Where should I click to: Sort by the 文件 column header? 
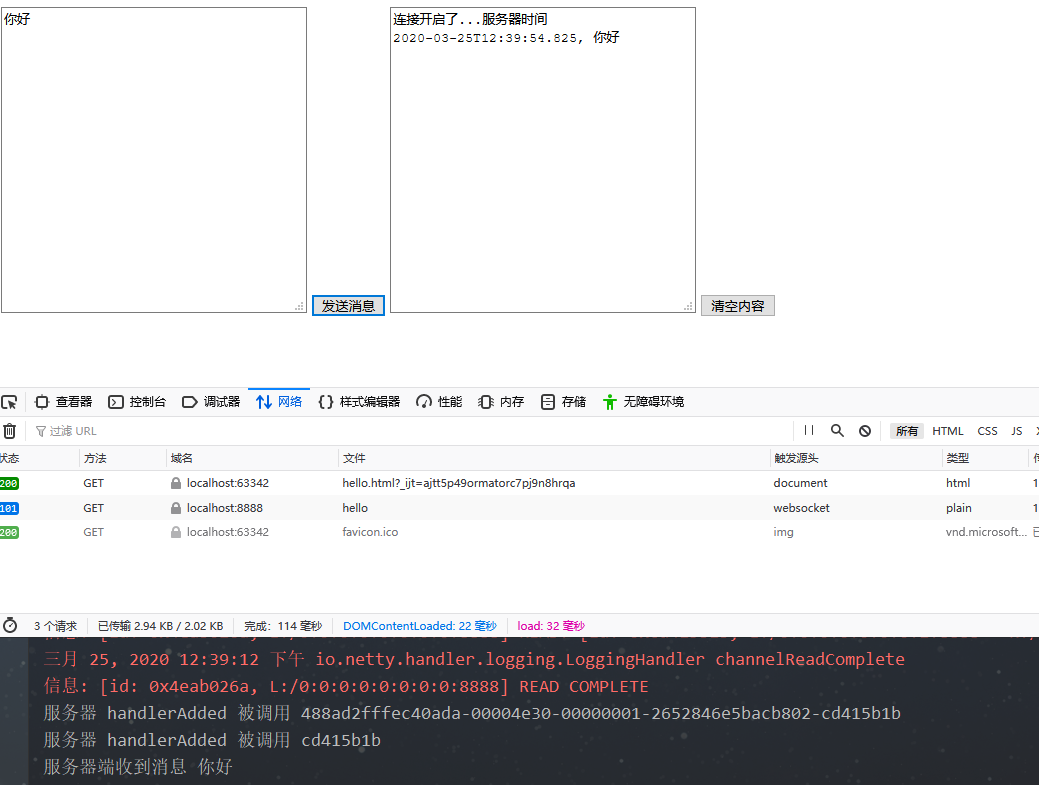pos(554,458)
